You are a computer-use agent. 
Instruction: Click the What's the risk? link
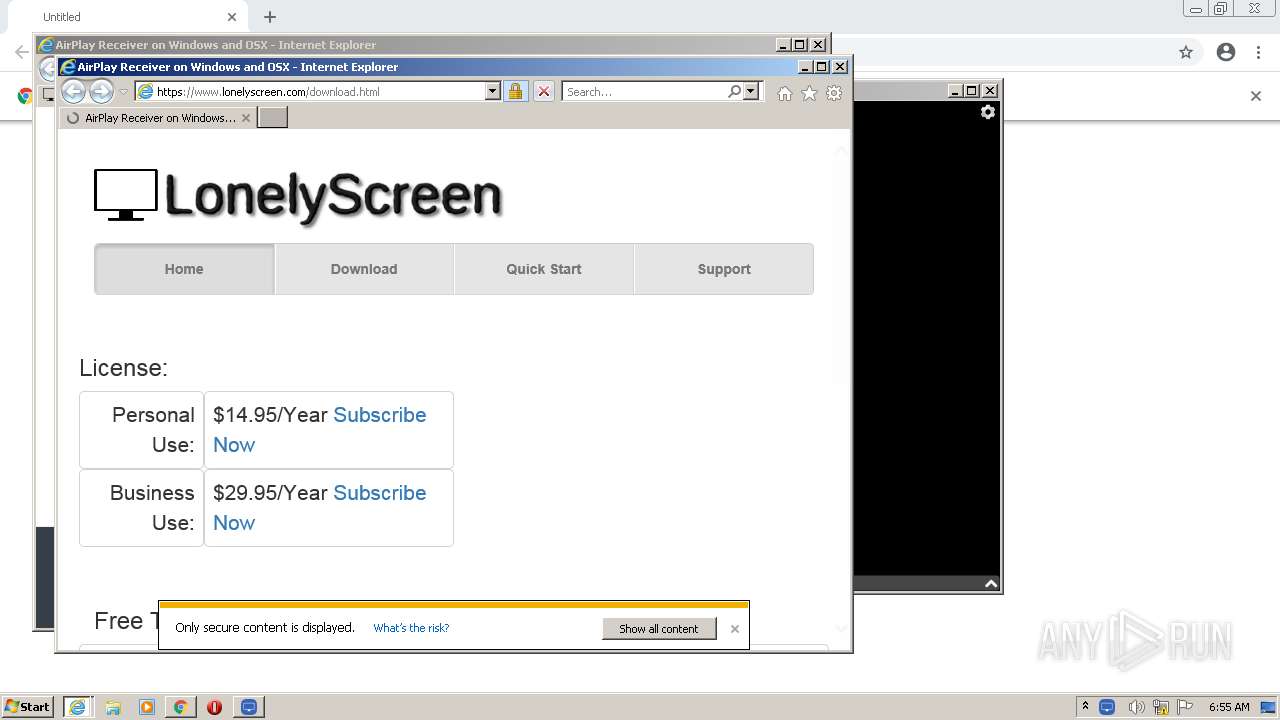pos(411,628)
